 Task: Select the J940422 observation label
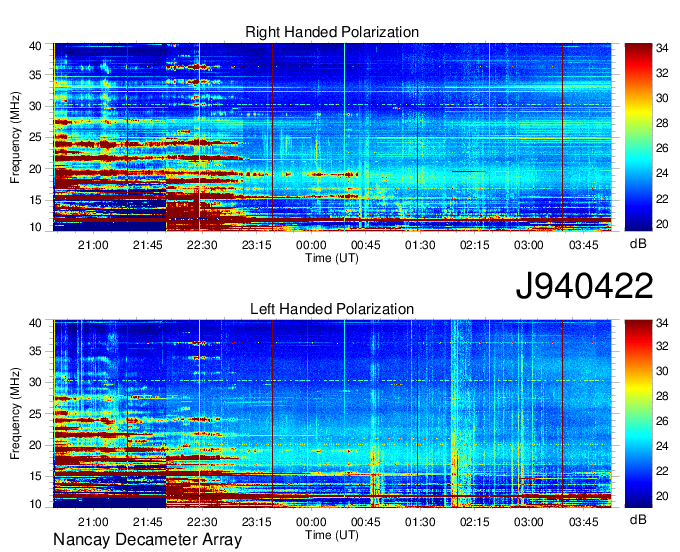pyautogui.click(x=584, y=286)
